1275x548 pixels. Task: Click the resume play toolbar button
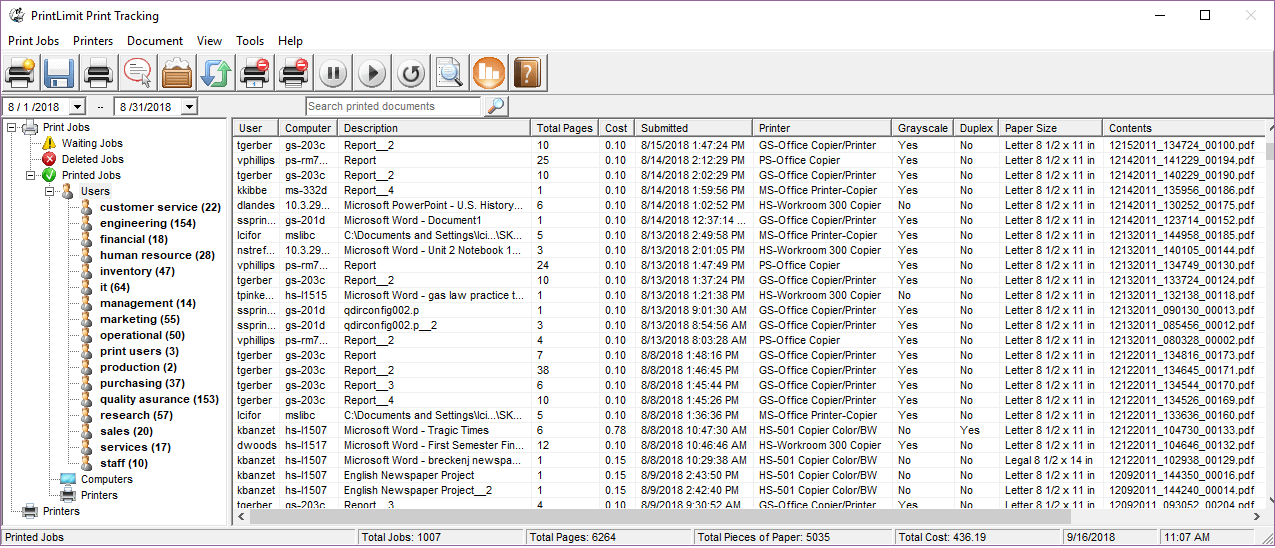(372, 72)
